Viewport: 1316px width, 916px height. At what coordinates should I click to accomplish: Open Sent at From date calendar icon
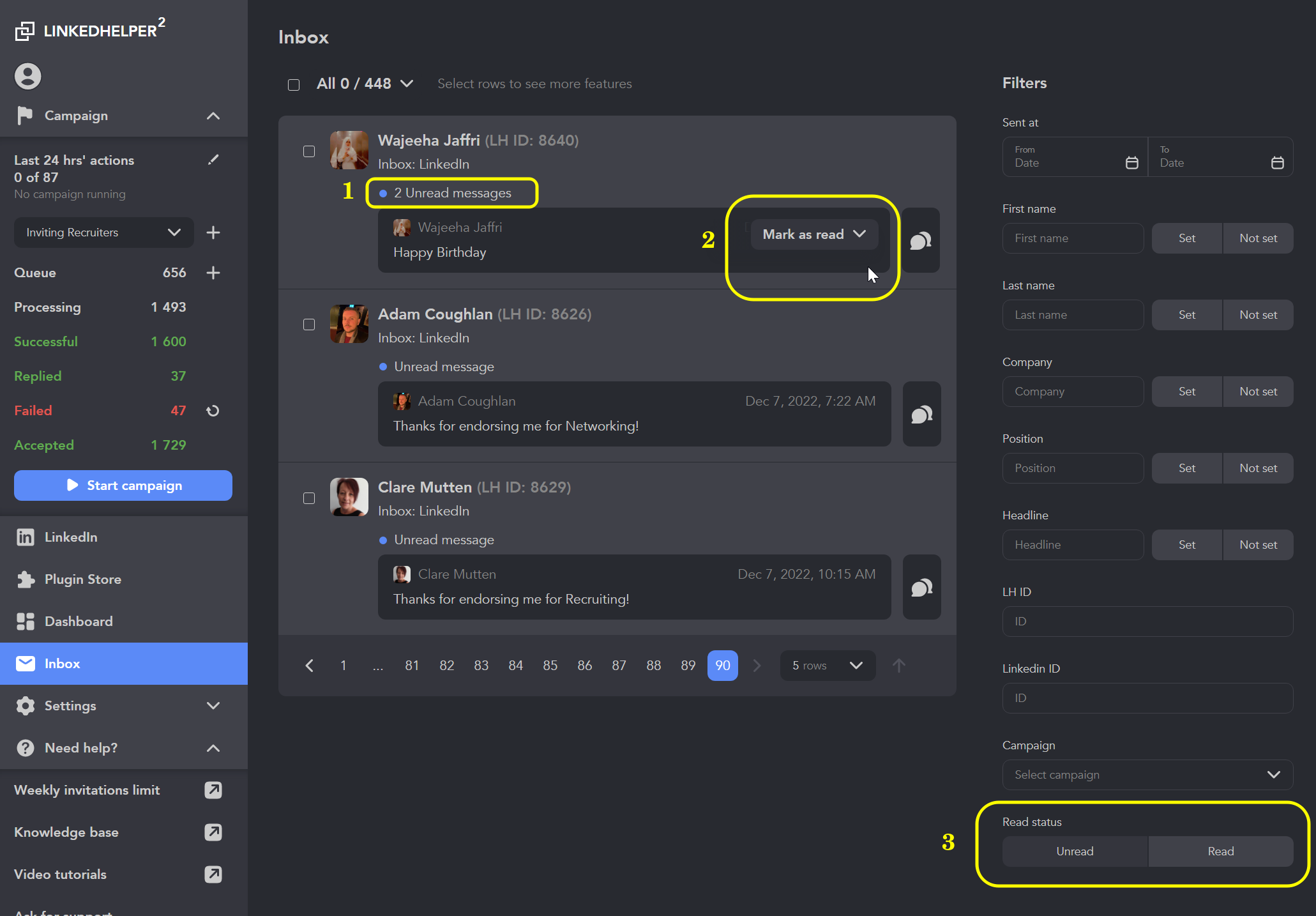point(1131,163)
